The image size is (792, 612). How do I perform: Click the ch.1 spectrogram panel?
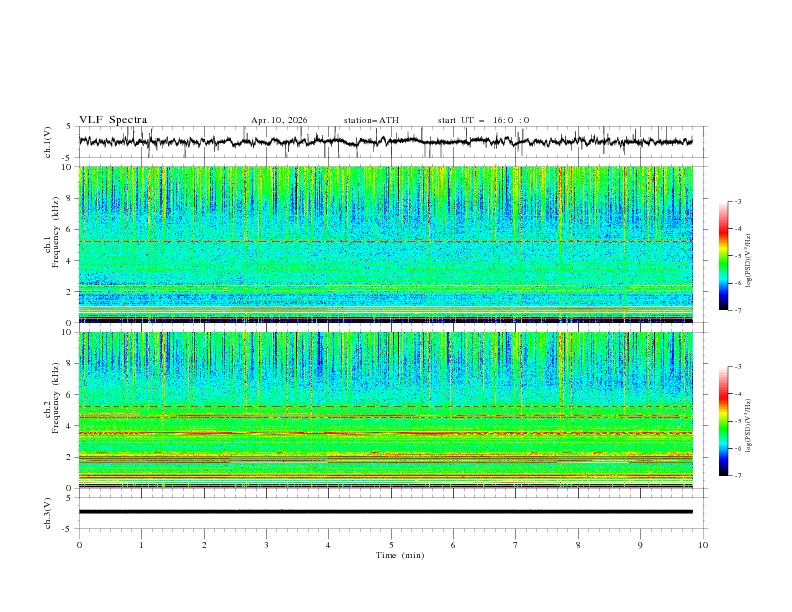[385, 244]
